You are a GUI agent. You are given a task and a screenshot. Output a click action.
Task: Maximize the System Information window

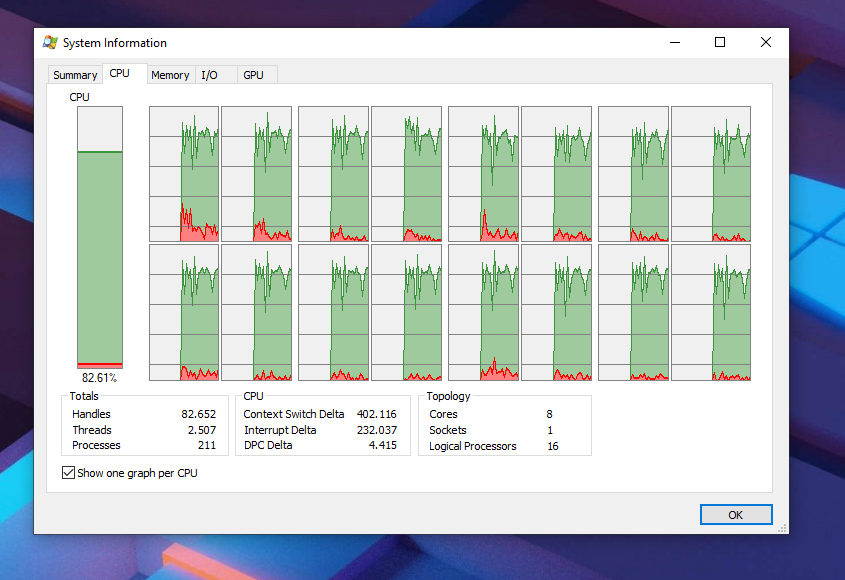720,43
